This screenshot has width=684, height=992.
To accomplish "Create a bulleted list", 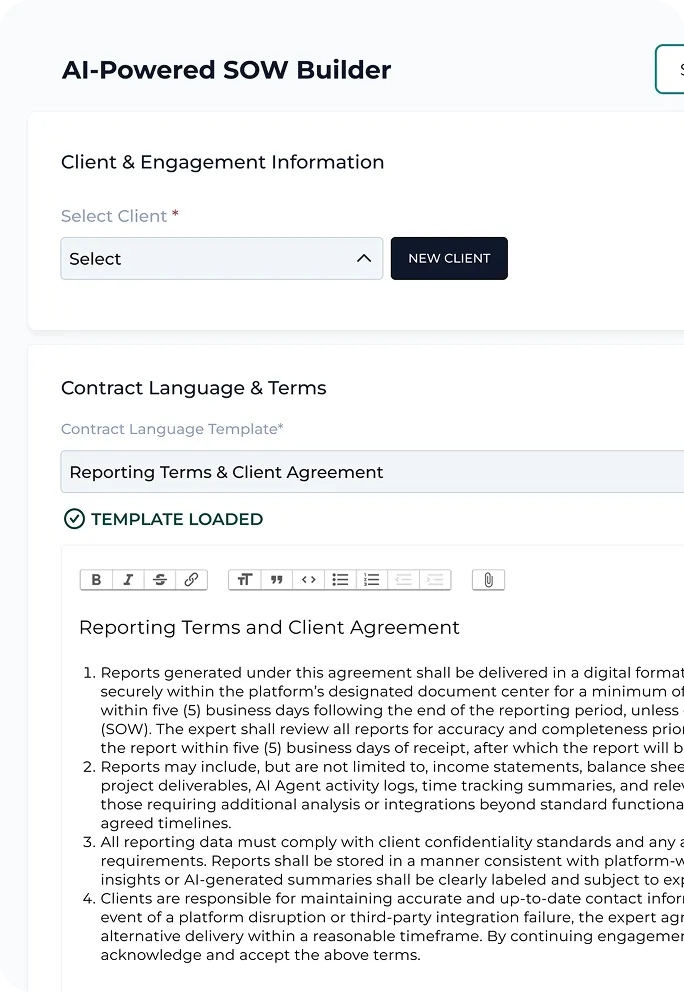I will (x=340, y=580).
